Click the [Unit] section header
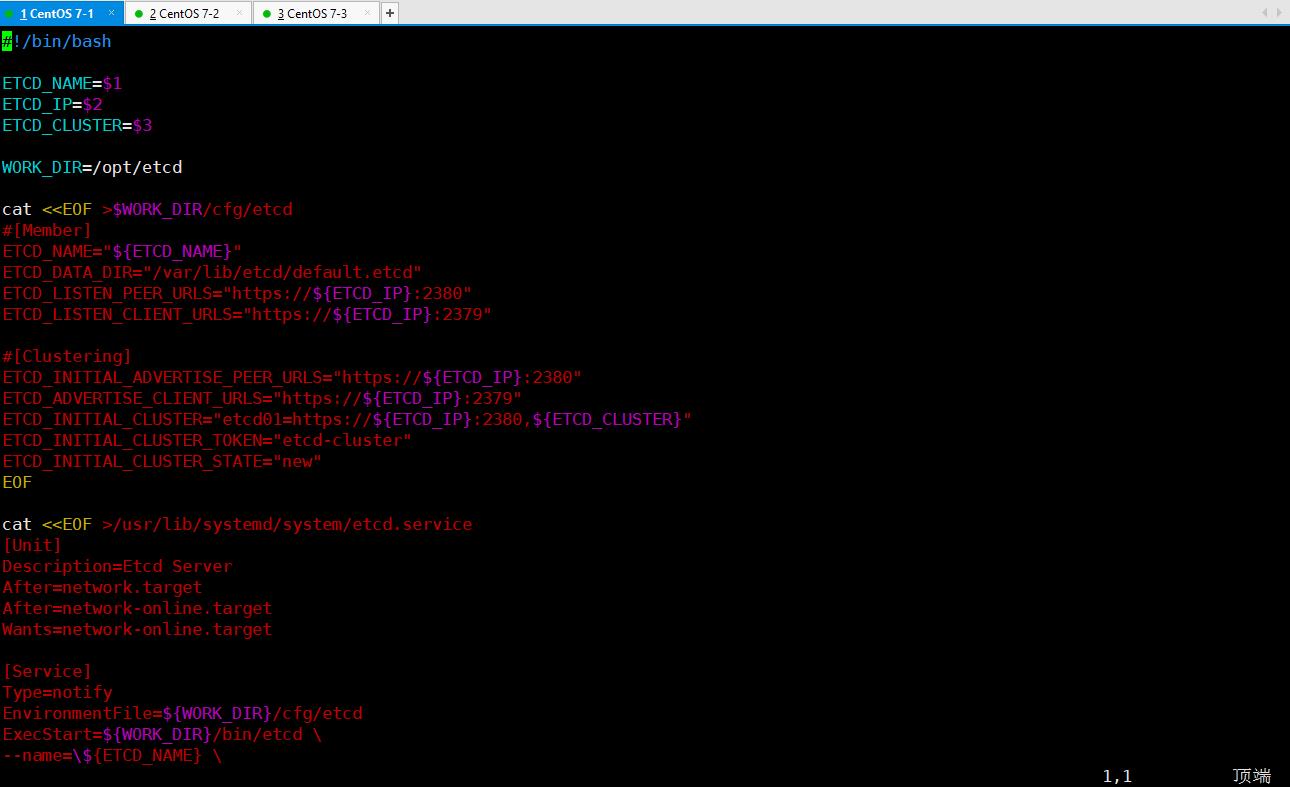This screenshot has width=1290, height=787. tap(32, 545)
